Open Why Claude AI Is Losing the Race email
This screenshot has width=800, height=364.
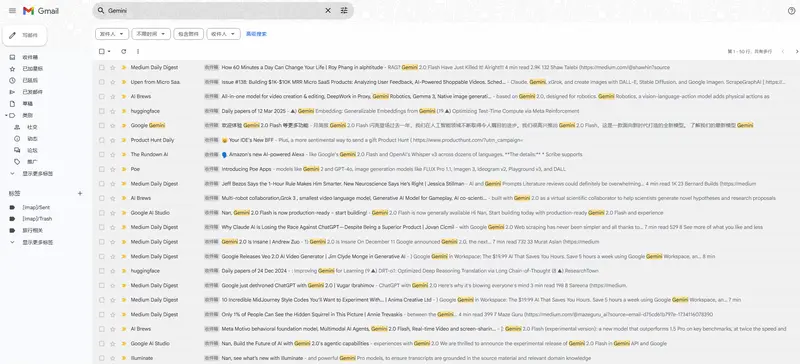tap(446, 227)
